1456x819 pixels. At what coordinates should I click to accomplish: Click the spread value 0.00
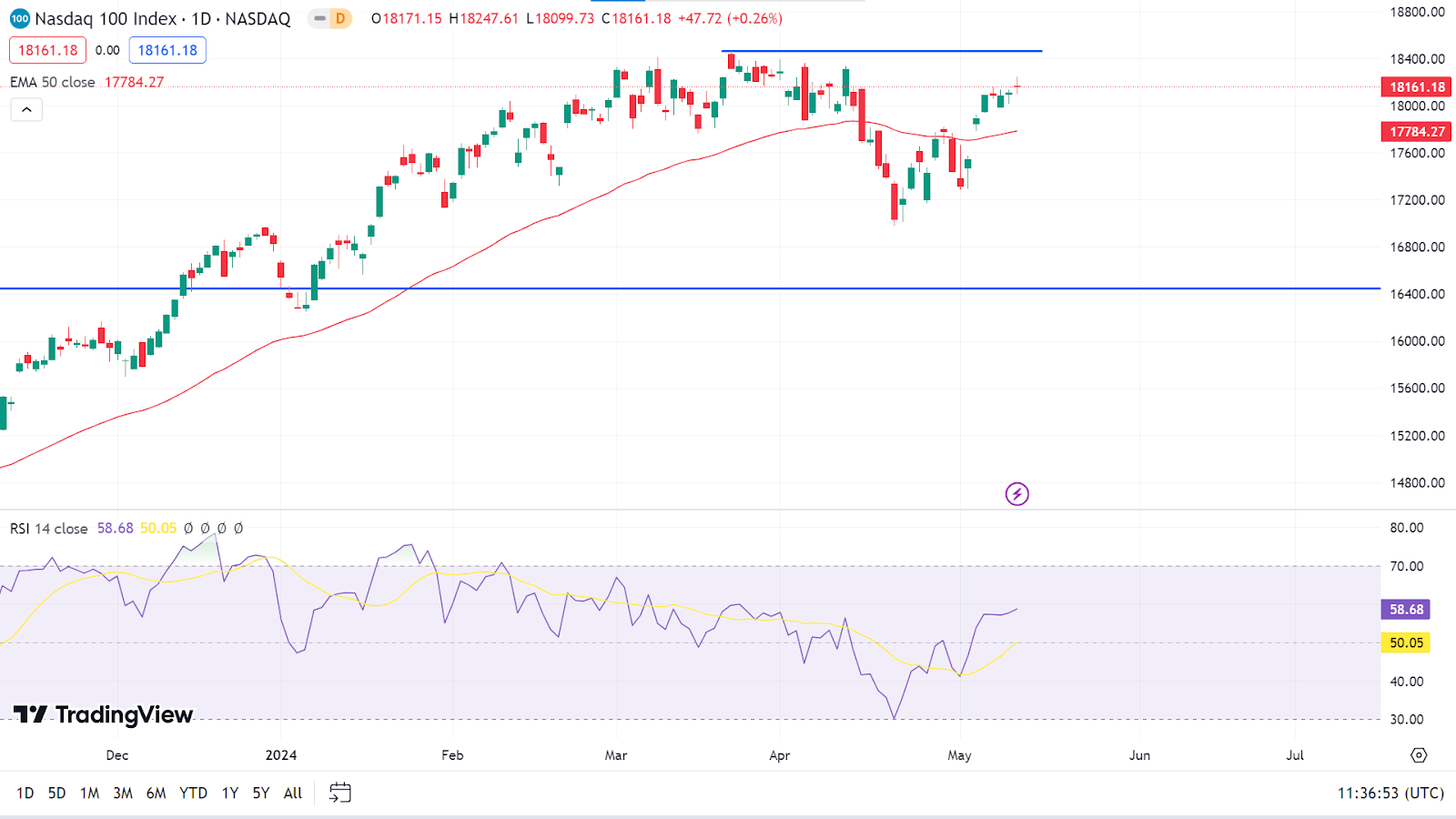(x=107, y=50)
